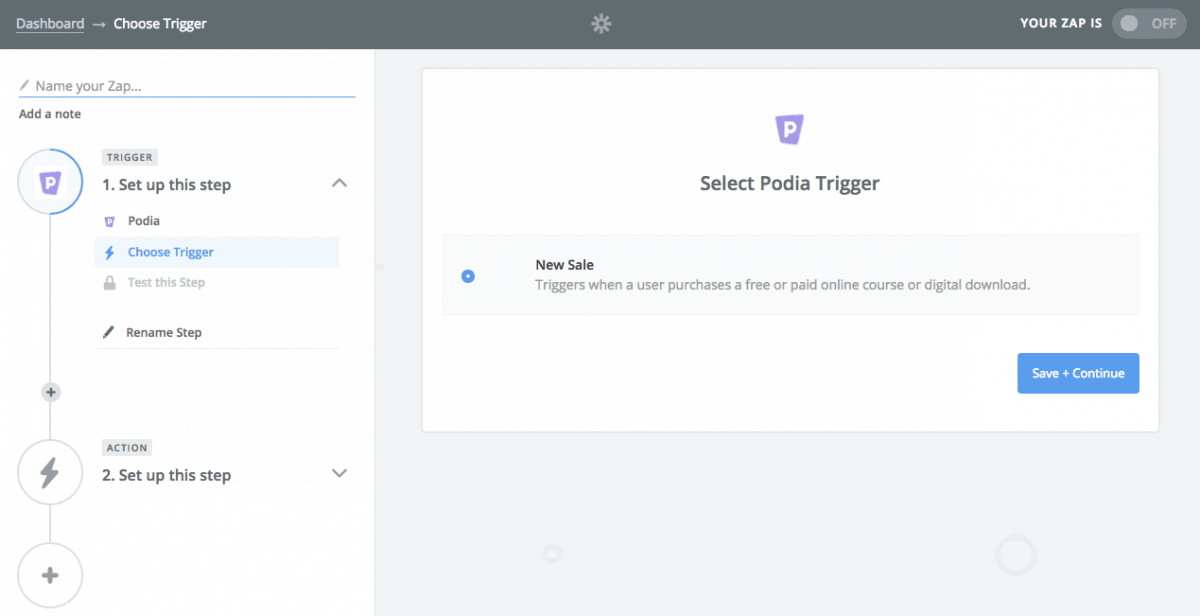Click Rename Step option
This screenshot has width=1200, height=616.
click(163, 332)
